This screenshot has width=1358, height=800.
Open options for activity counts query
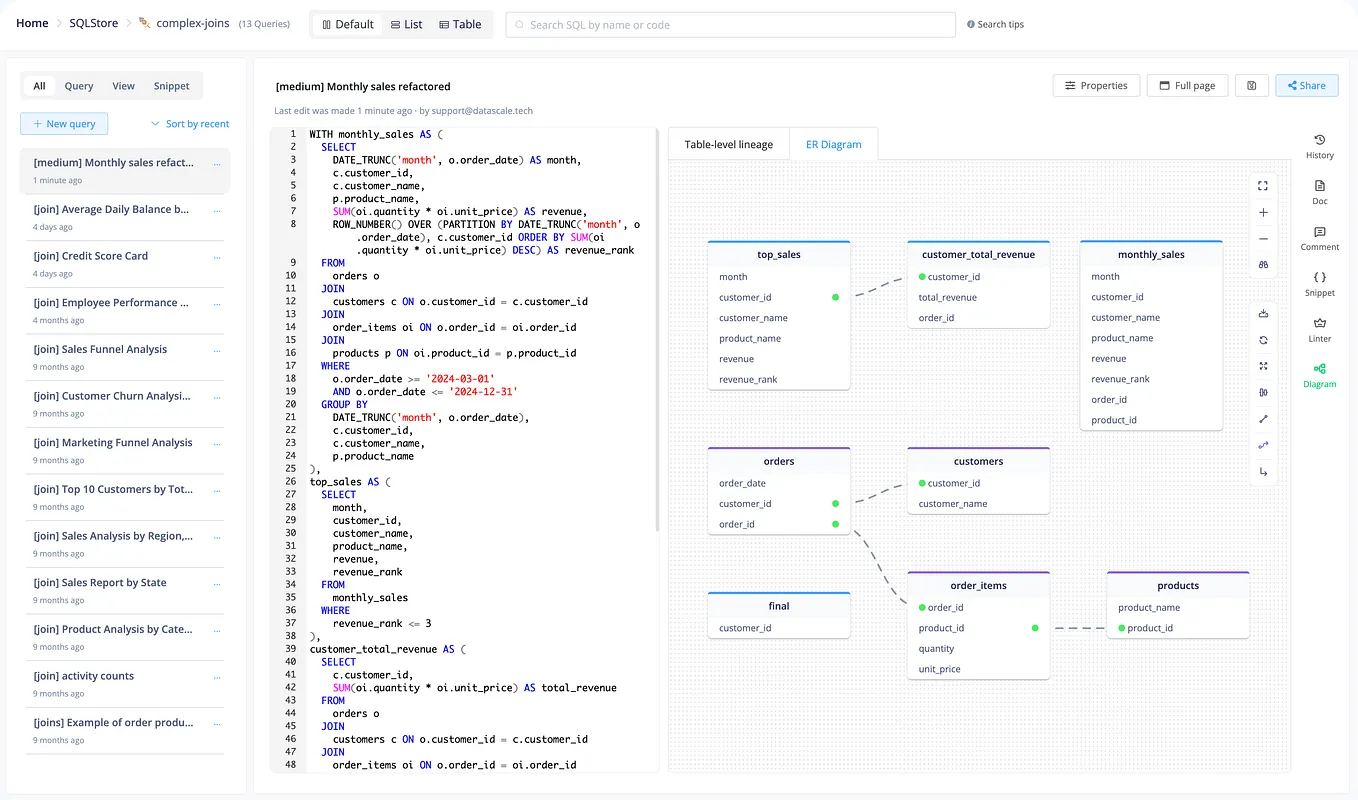(x=217, y=676)
